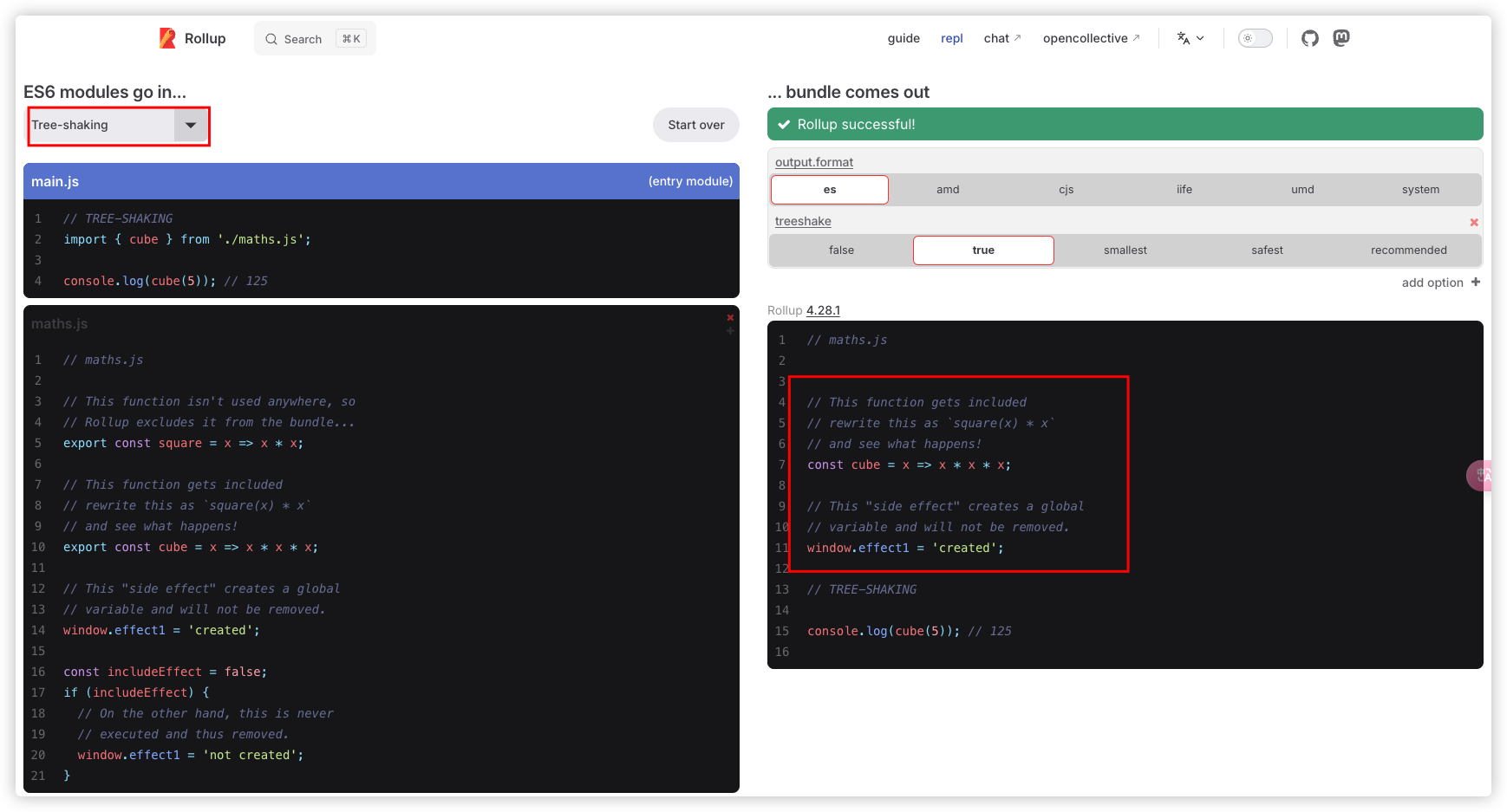Click the import cube line in main.js
Viewport: 1507px width, 812px height.
click(186, 239)
